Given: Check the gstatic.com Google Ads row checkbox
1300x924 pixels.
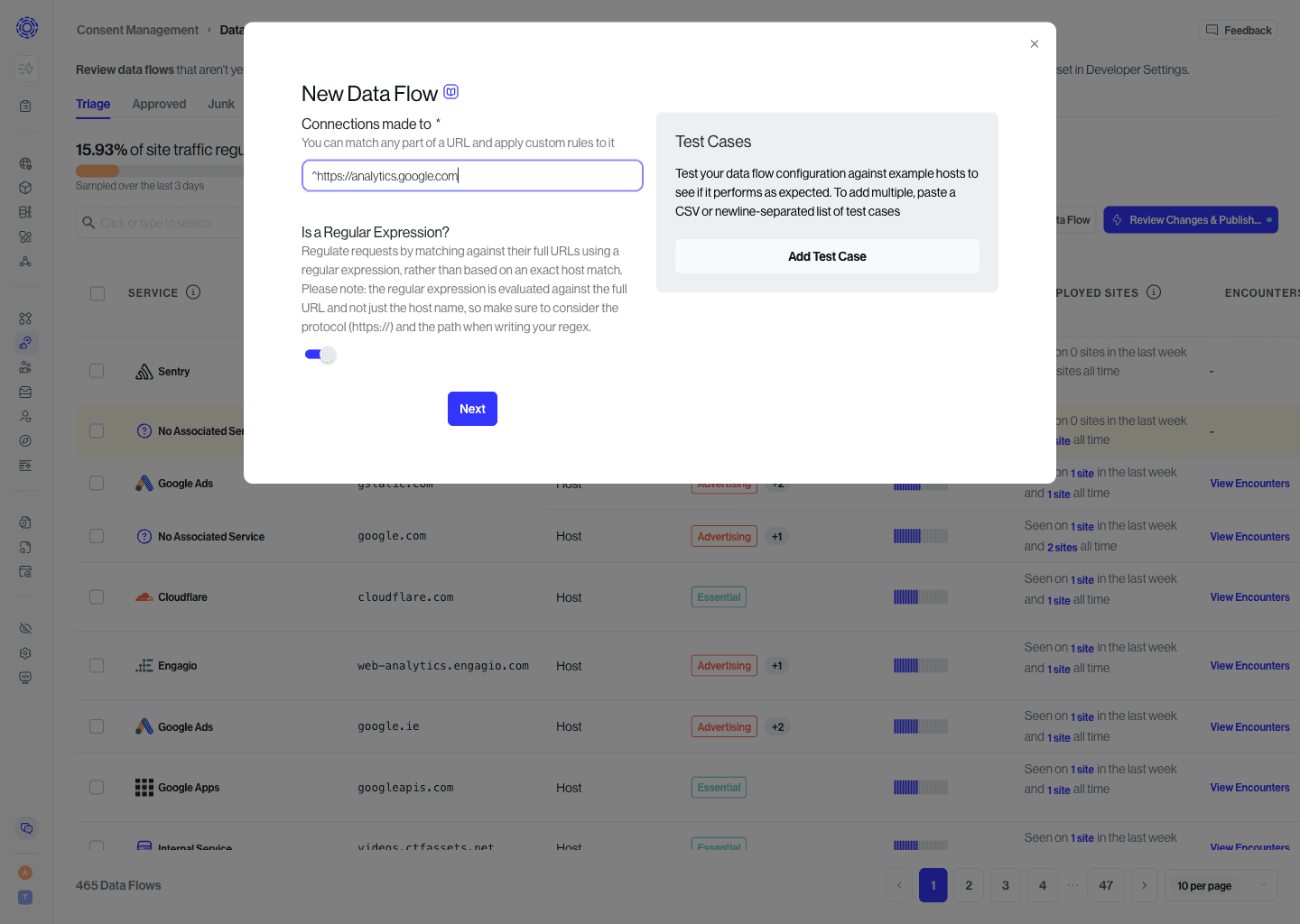Looking at the screenshot, I should point(97,483).
